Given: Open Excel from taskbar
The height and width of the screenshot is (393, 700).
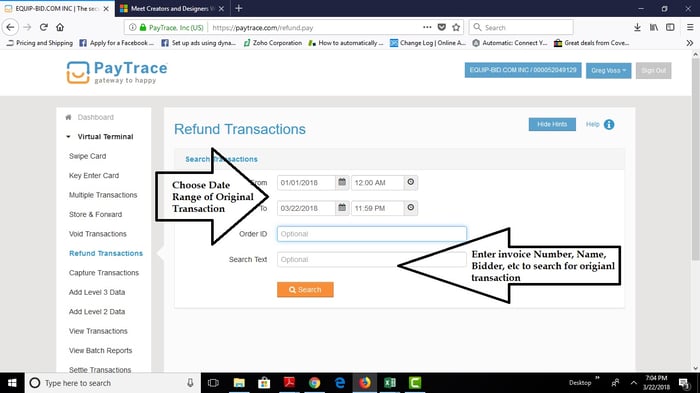Looking at the screenshot, I should (390, 383).
